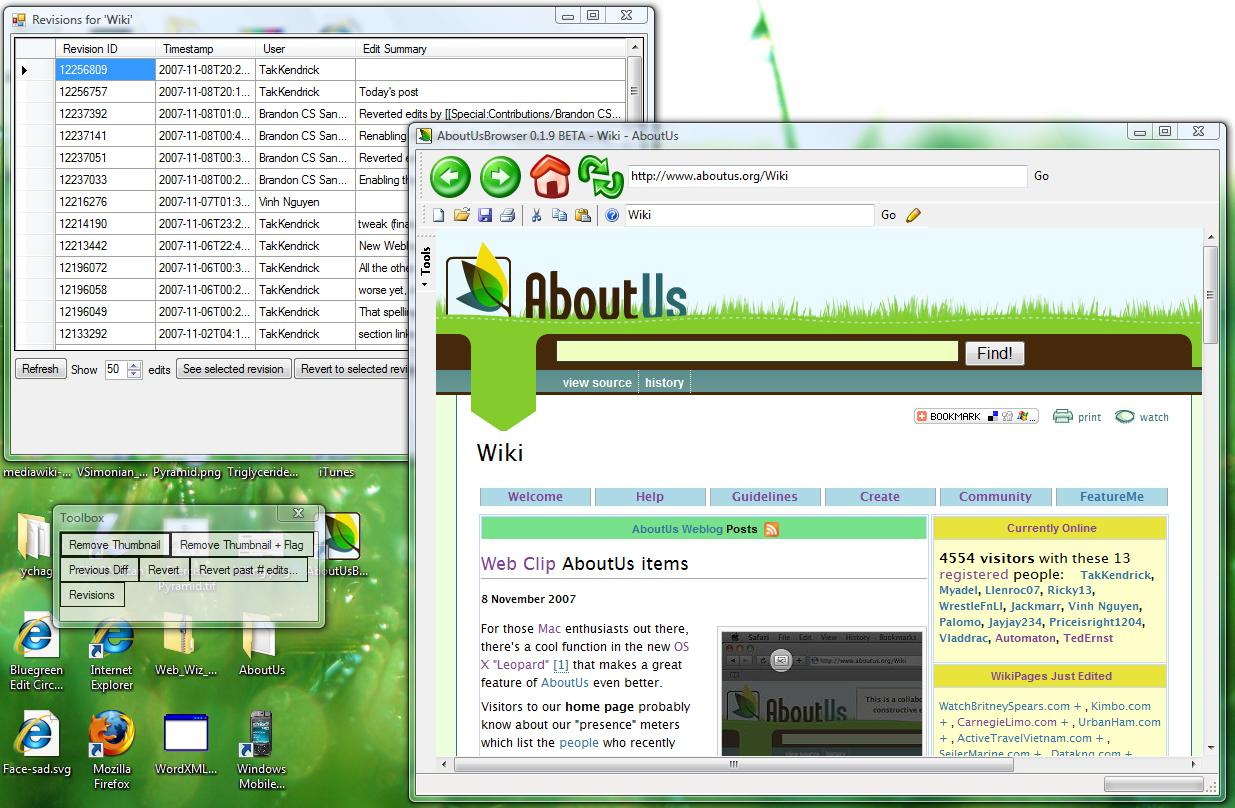
Task: Switch to Help tab on Wiki page
Action: pyautogui.click(x=650, y=497)
